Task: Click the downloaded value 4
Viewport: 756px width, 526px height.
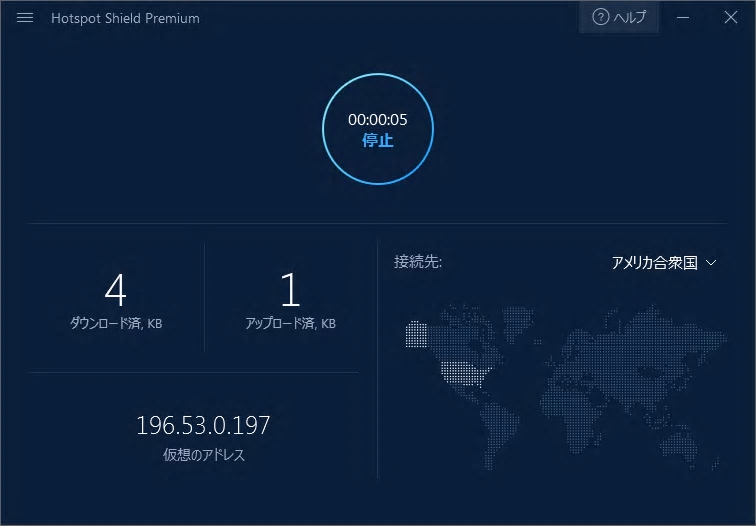Action: (116, 290)
